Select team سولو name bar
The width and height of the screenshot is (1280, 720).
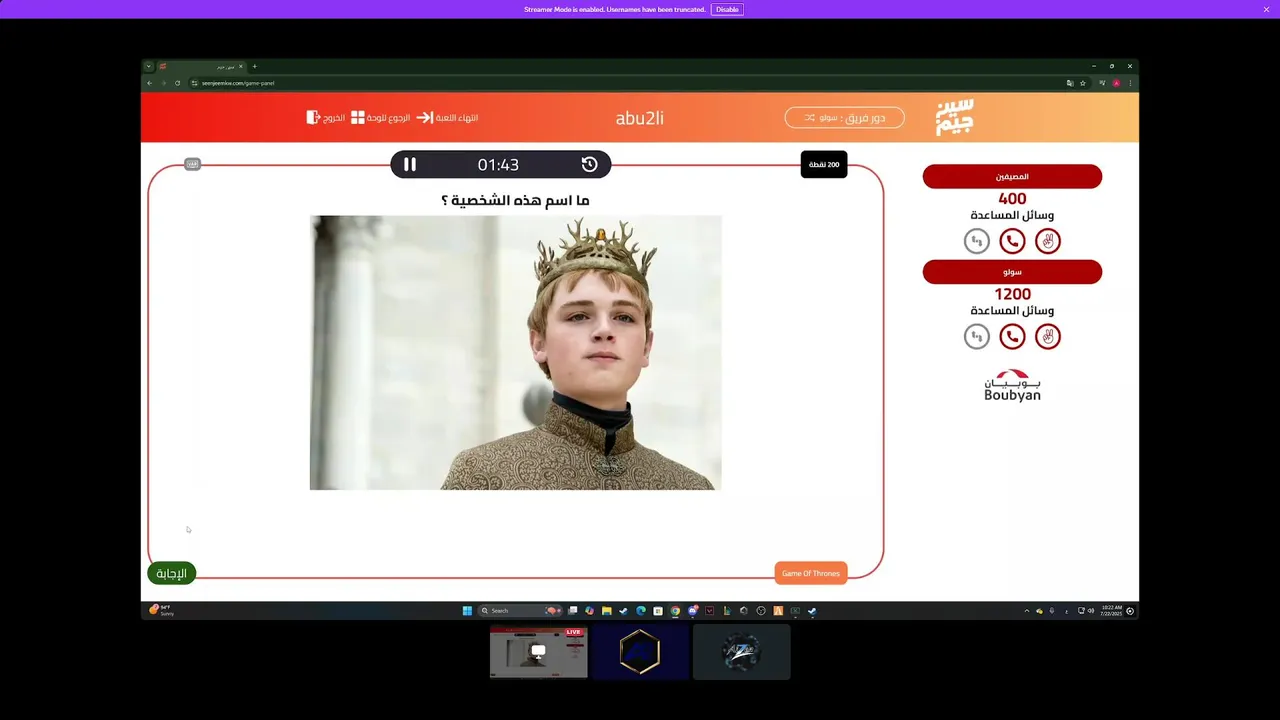pyautogui.click(x=1012, y=272)
